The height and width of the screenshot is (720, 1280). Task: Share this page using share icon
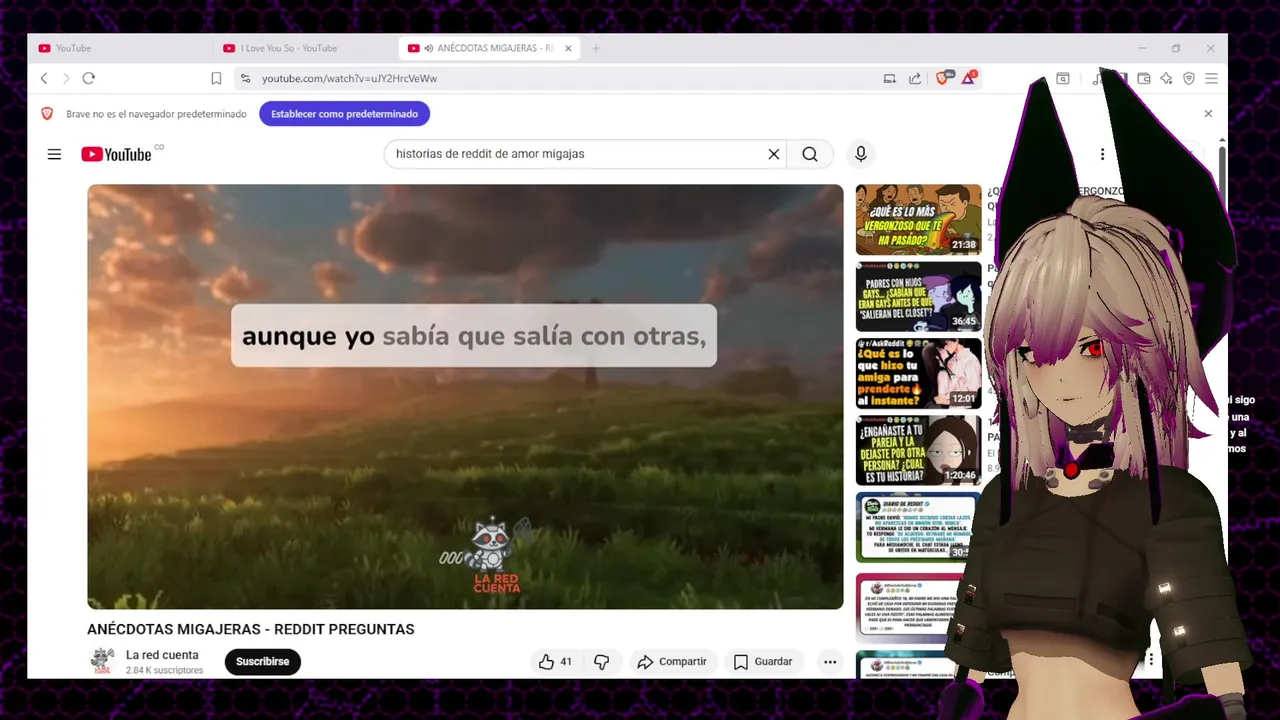coord(915,78)
